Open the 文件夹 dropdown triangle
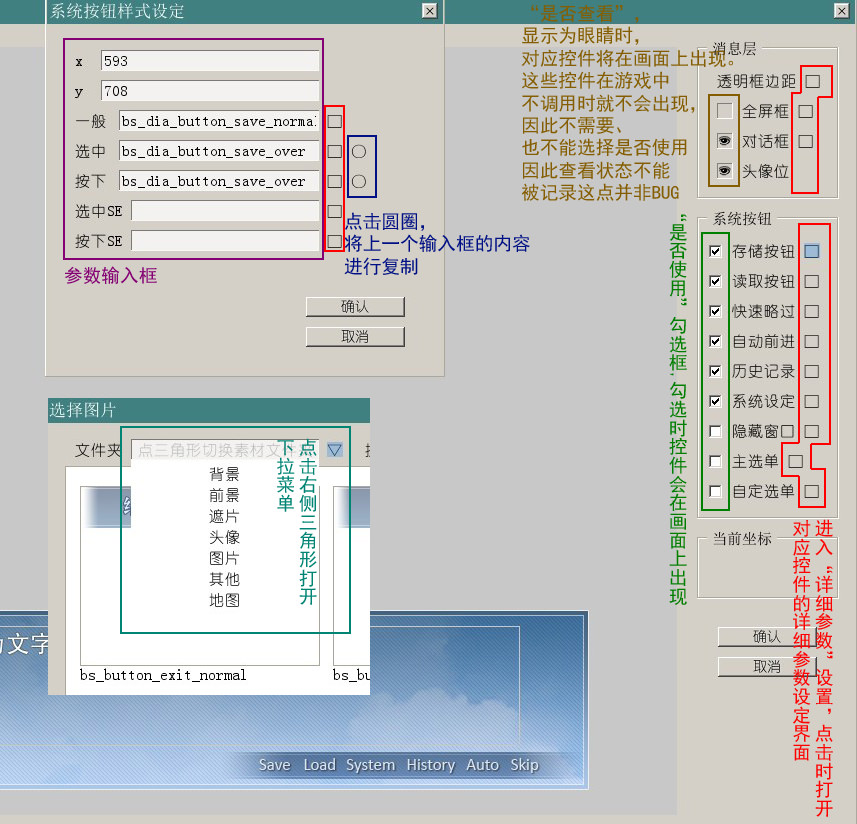 pos(334,450)
